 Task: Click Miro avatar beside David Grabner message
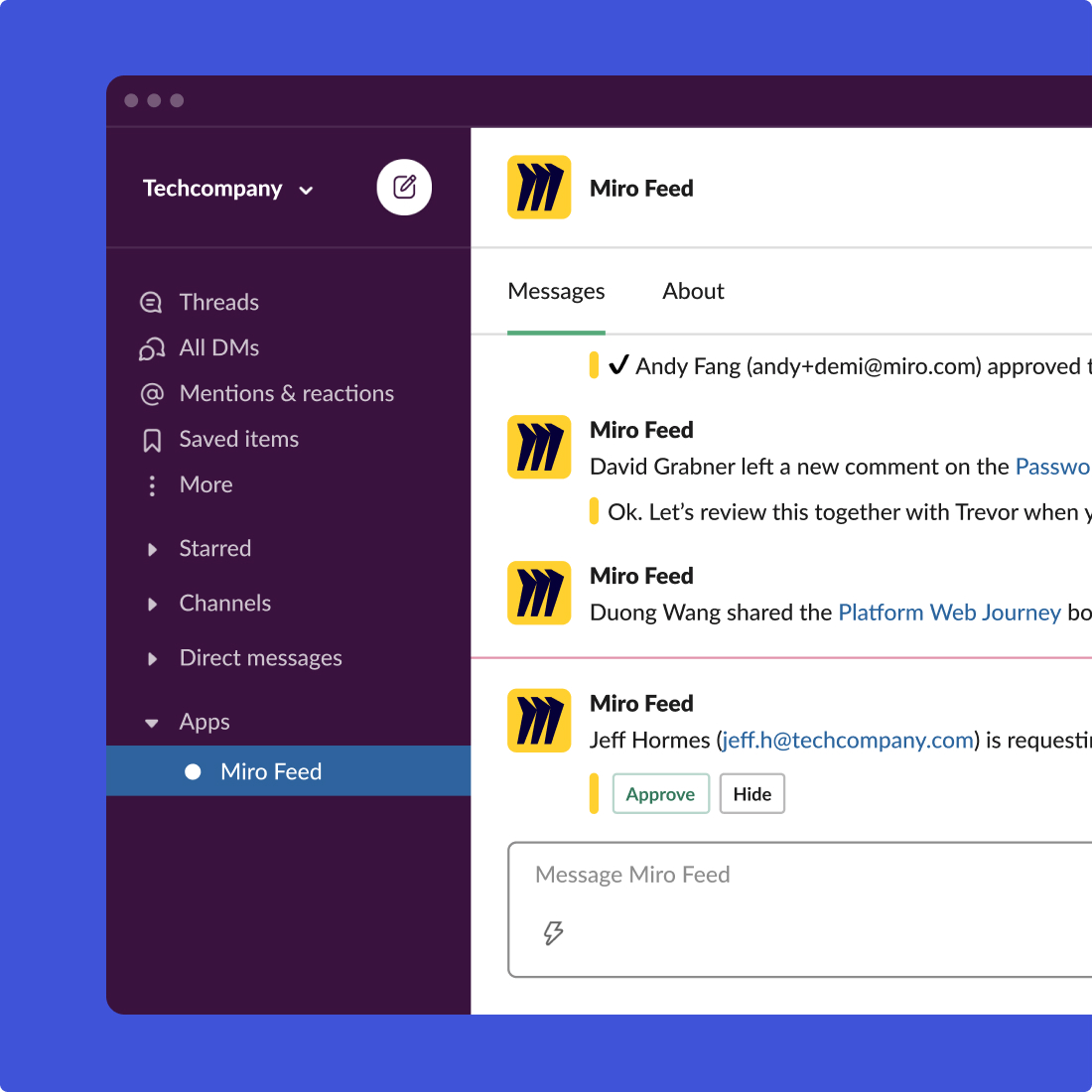coord(539,447)
